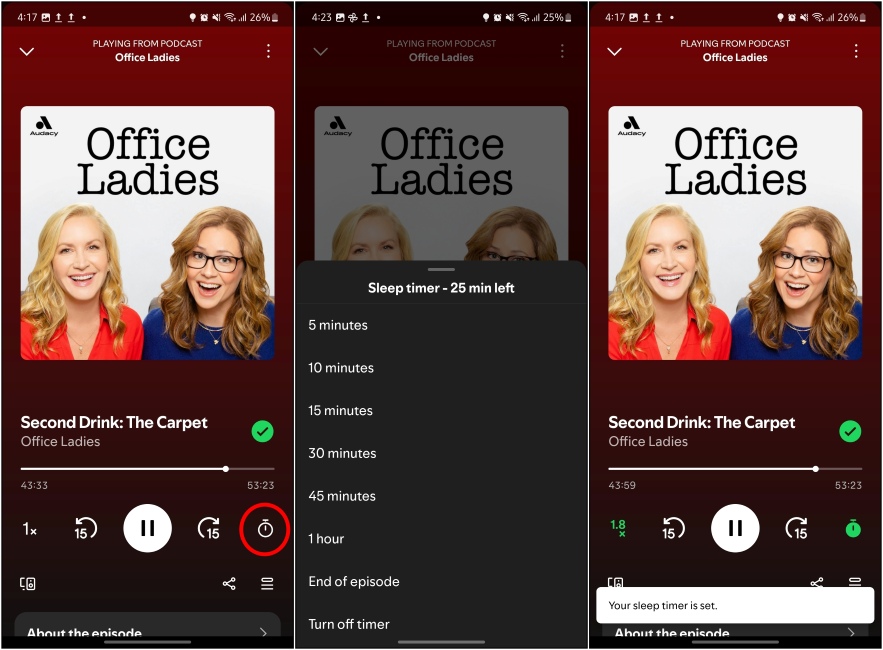Toggle the 1x playback speed control
This screenshot has height=650, width=883.
(x=29, y=528)
